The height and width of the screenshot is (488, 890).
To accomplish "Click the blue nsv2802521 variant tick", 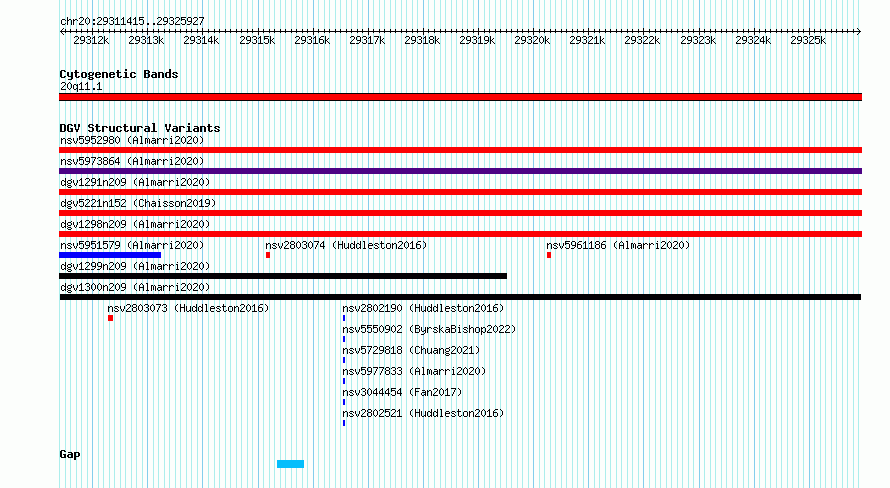I will coord(344,423).
